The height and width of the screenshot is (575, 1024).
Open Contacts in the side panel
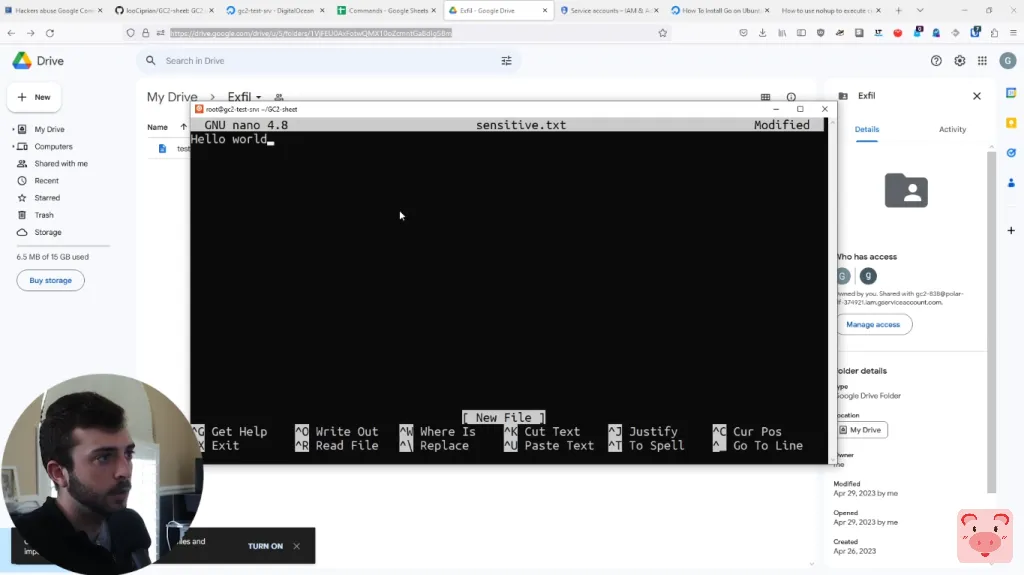click(x=1011, y=183)
